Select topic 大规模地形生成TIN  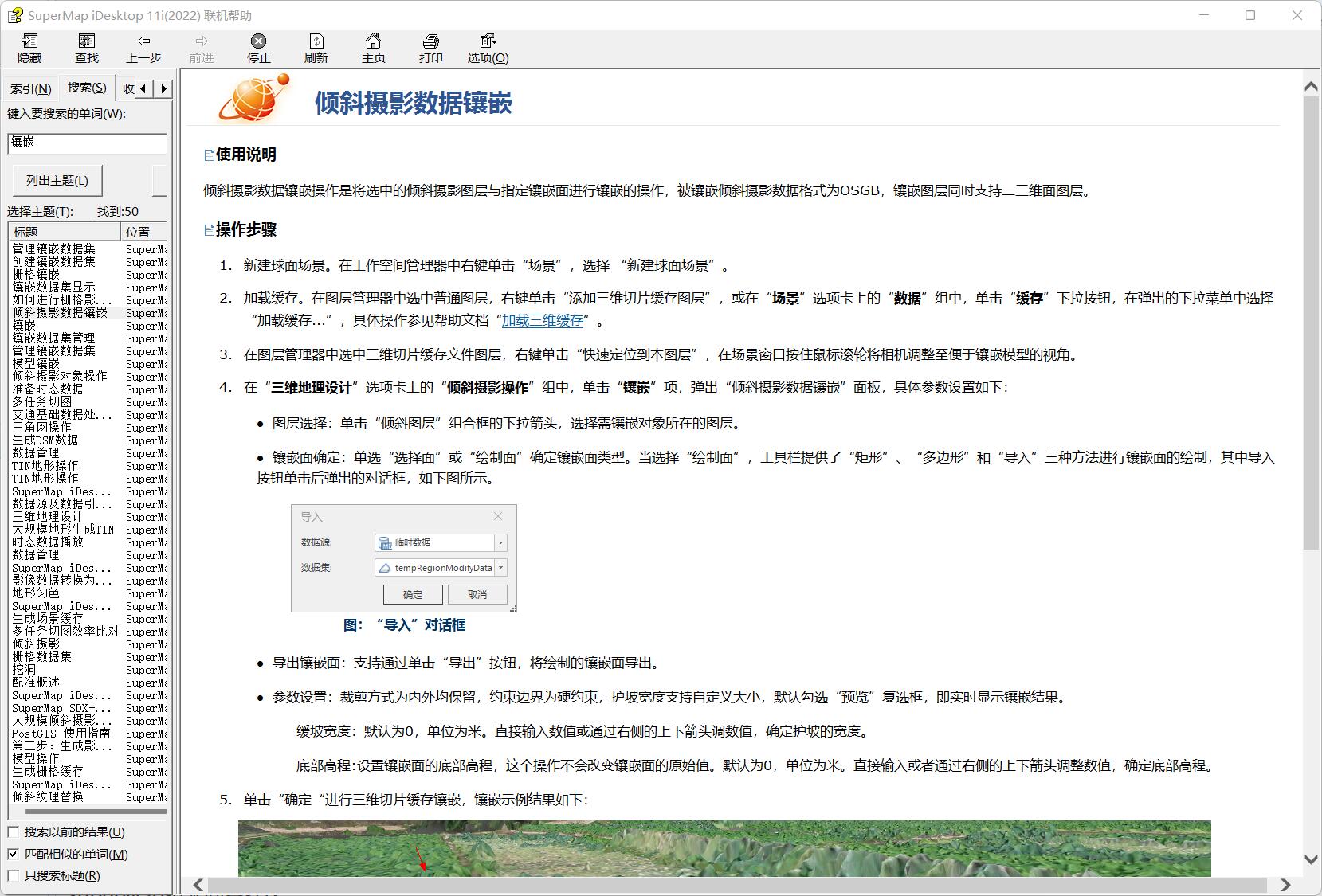coord(63,530)
